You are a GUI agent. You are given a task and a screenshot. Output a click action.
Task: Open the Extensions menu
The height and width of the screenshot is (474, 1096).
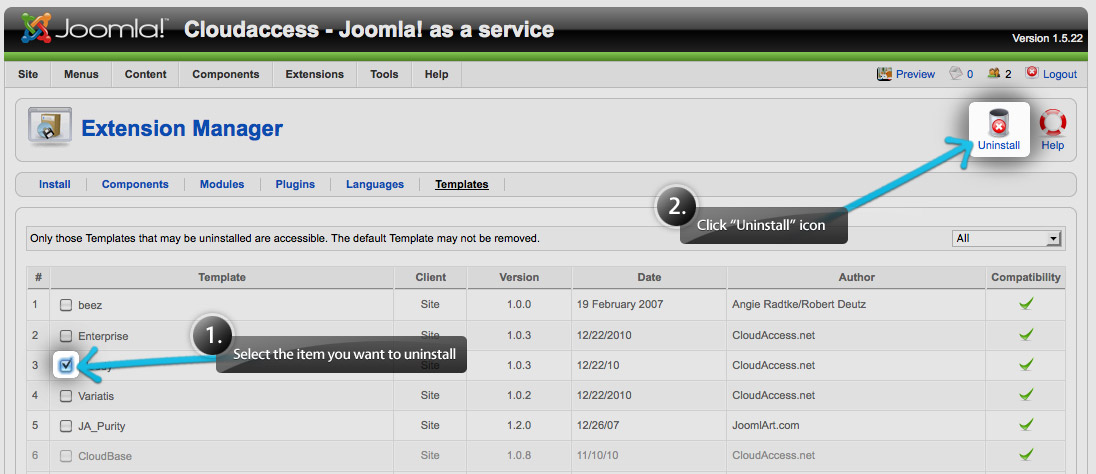(x=315, y=74)
